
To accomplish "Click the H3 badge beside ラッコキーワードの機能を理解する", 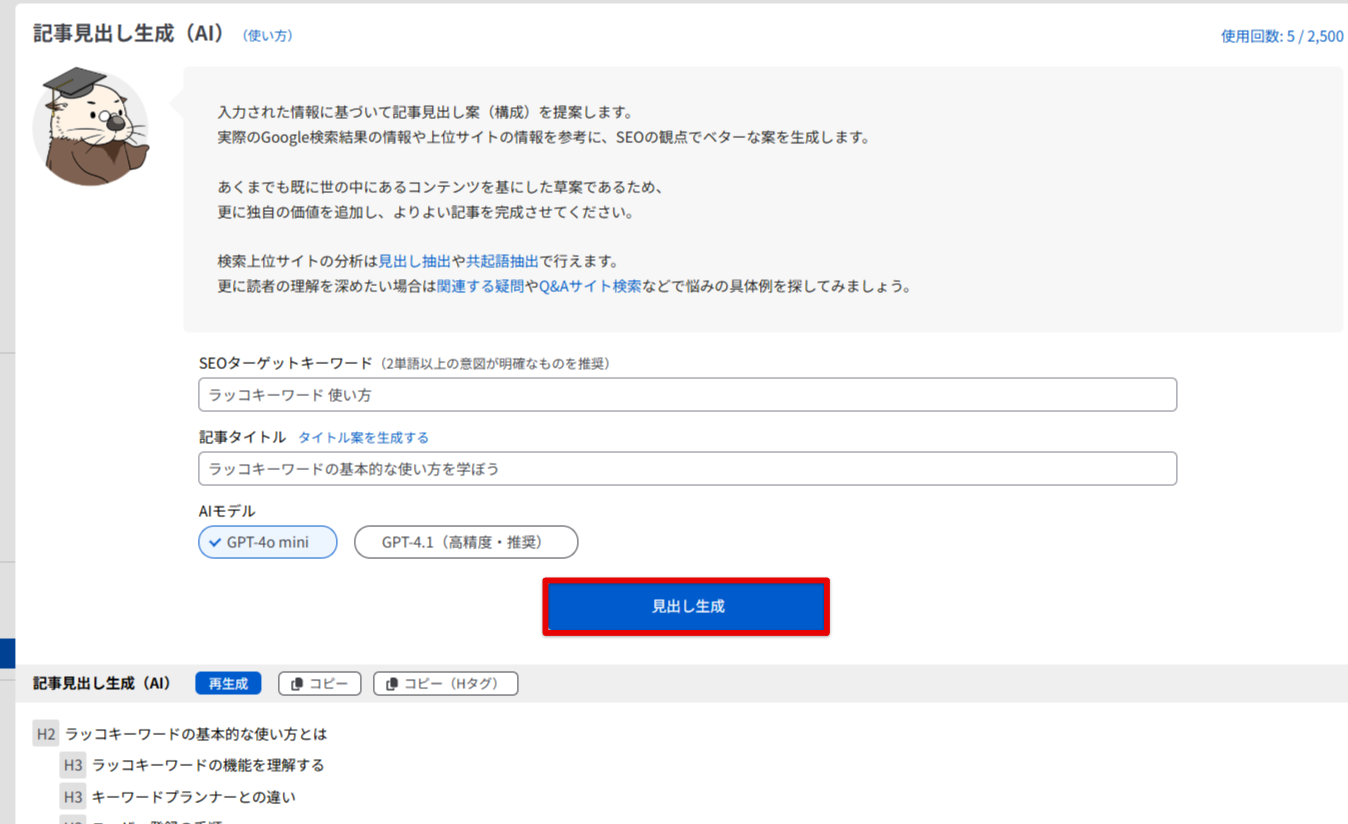I will point(73,765).
